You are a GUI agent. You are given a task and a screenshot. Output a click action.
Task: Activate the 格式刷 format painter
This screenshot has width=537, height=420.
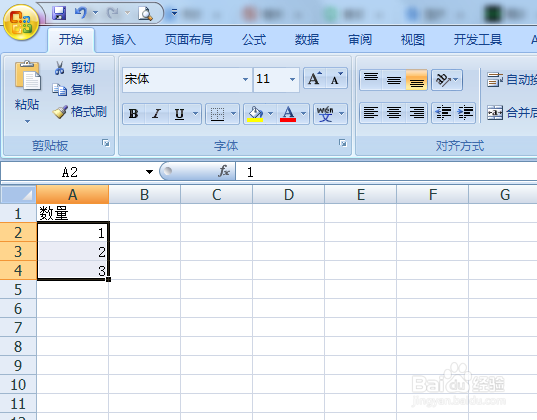[80, 112]
